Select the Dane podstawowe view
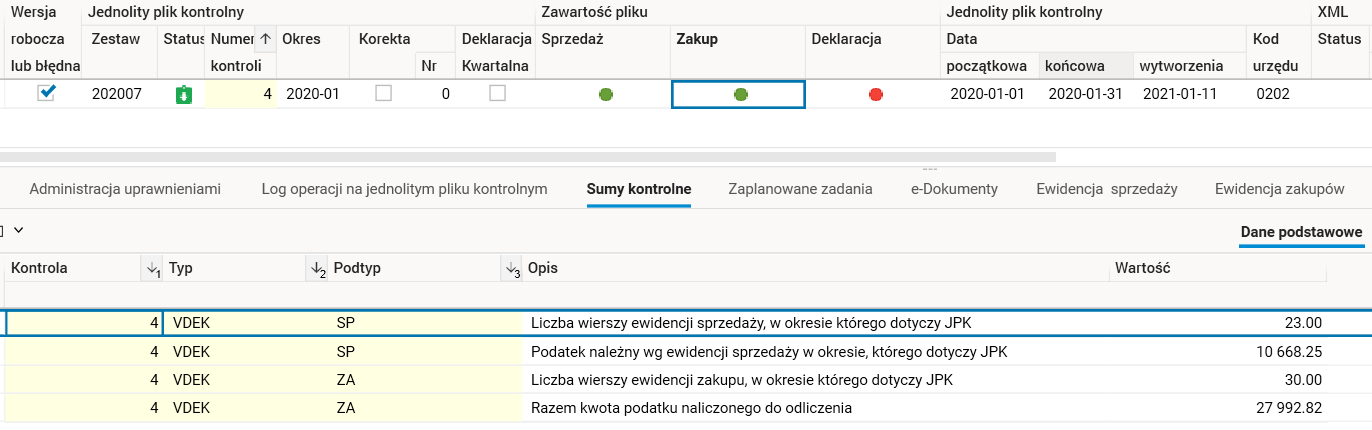1372x430 pixels. [x=1301, y=233]
